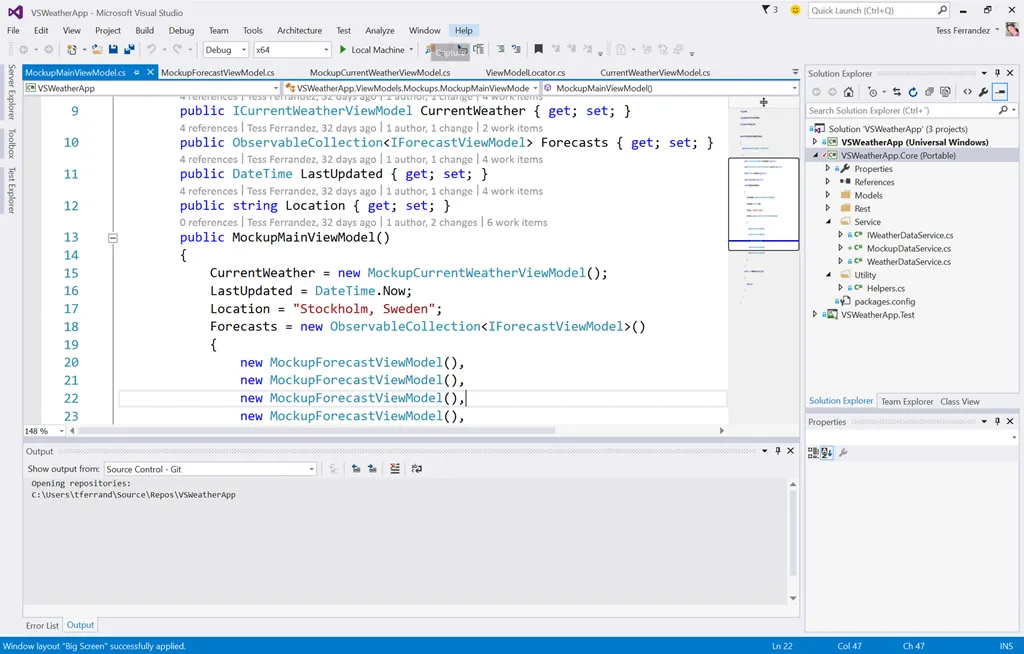Click Go to Next Message icon in Output

click(x=372, y=468)
